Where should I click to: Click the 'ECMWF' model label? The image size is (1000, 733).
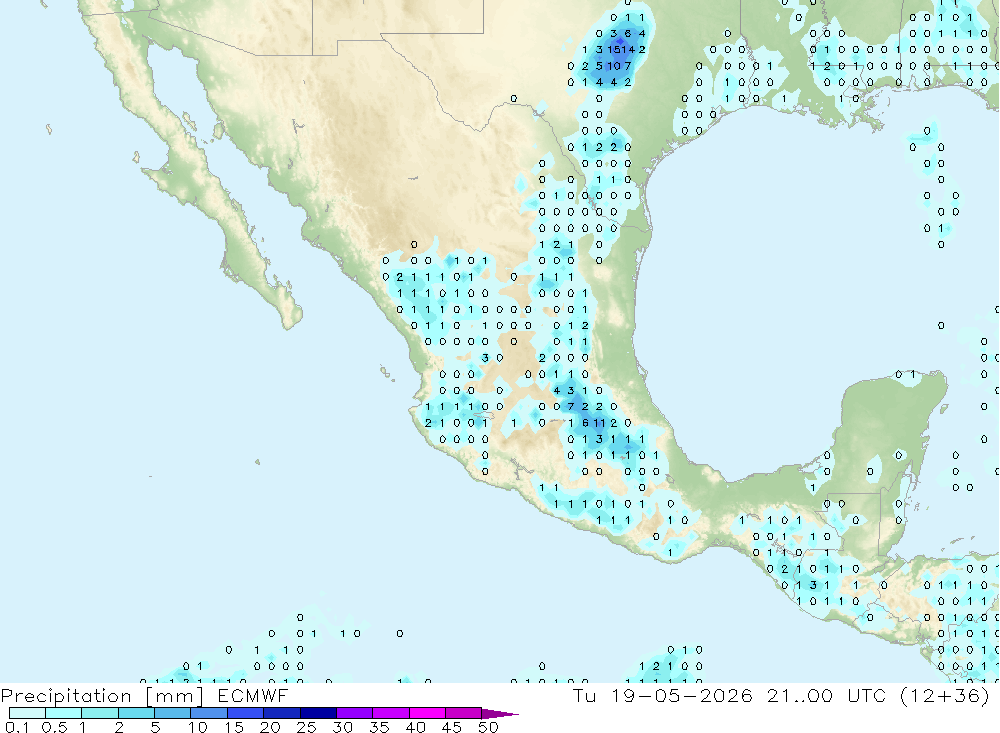pos(253,696)
